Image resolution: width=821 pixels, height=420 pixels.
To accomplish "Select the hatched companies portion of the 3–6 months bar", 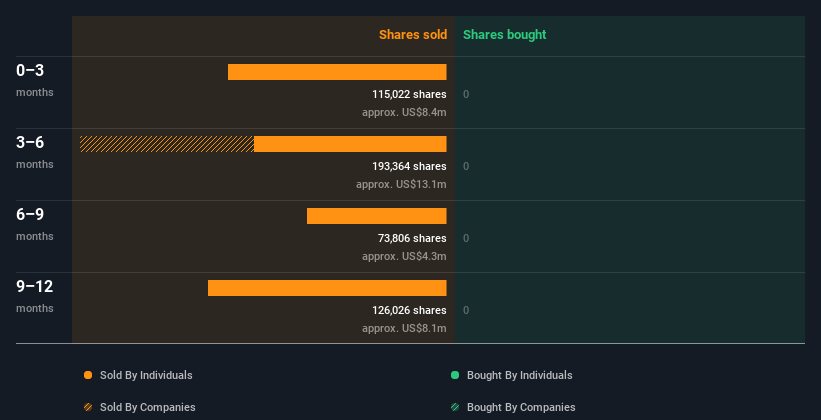I will click(167, 144).
